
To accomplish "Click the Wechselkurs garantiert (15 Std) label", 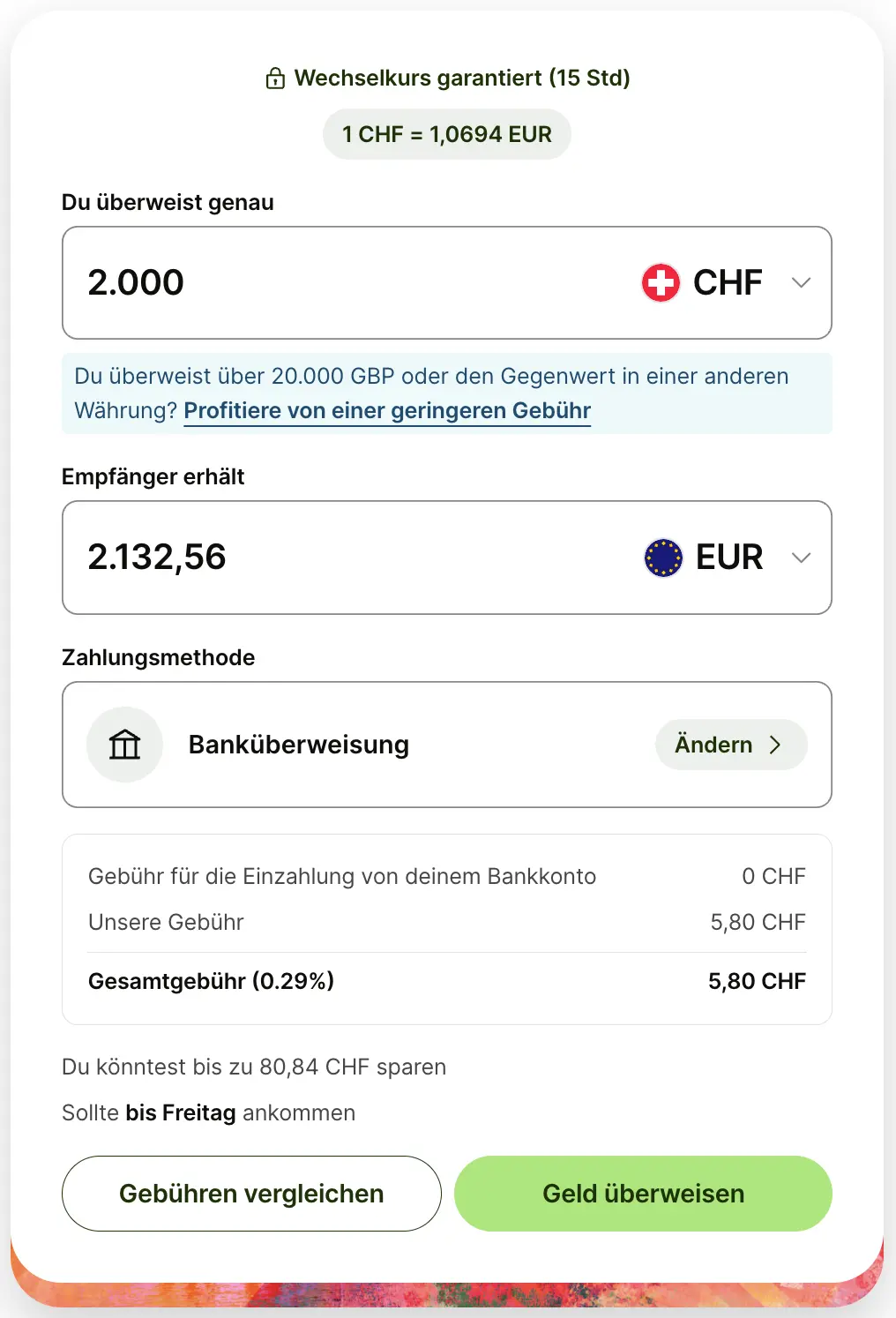I will pyautogui.click(x=462, y=79).
